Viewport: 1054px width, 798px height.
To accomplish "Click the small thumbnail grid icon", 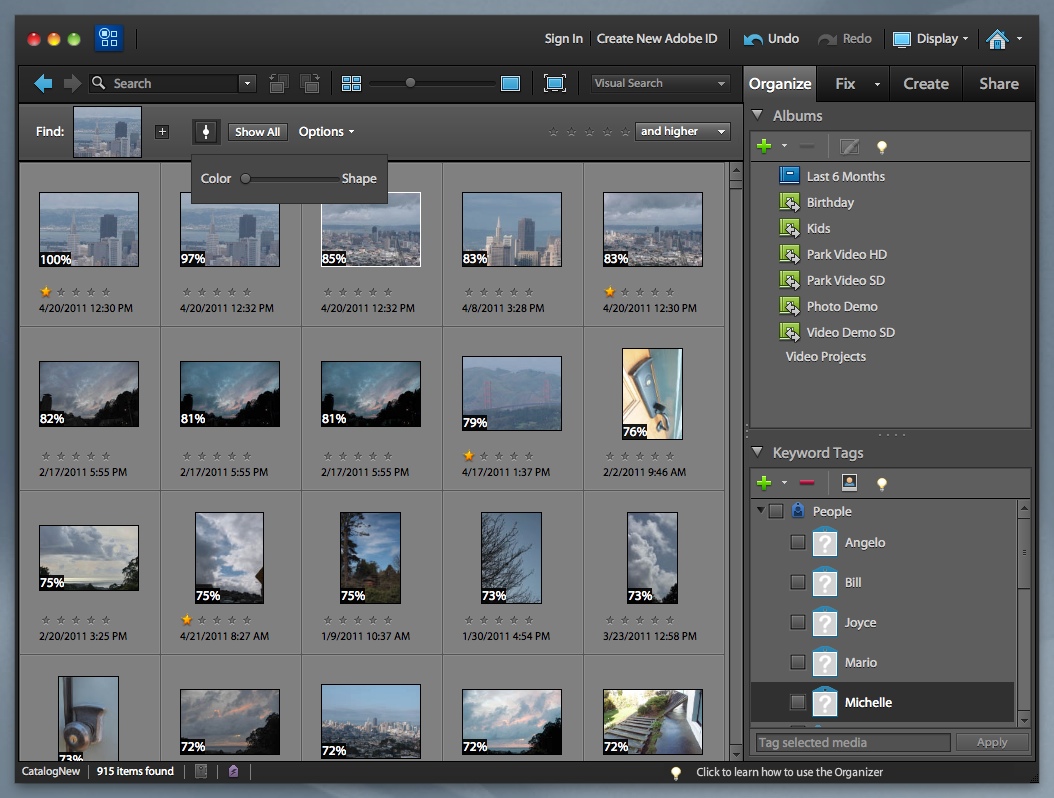I will click(x=351, y=84).
